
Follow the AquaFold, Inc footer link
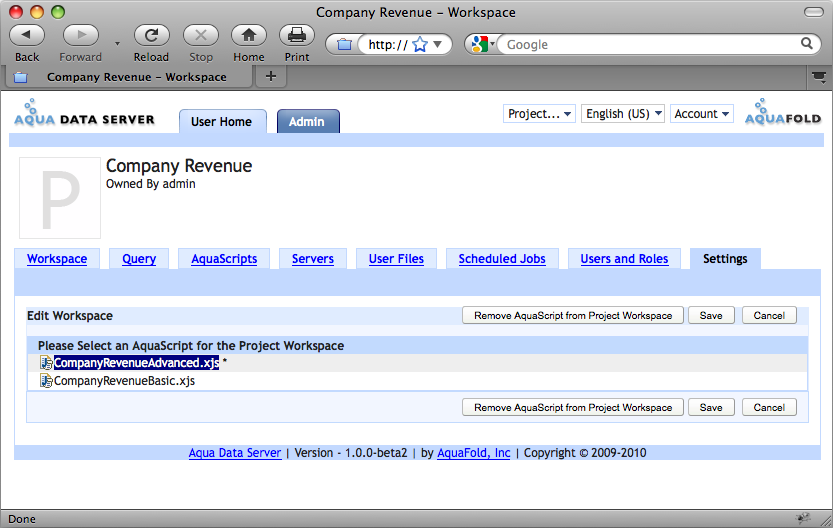point(473,453)
